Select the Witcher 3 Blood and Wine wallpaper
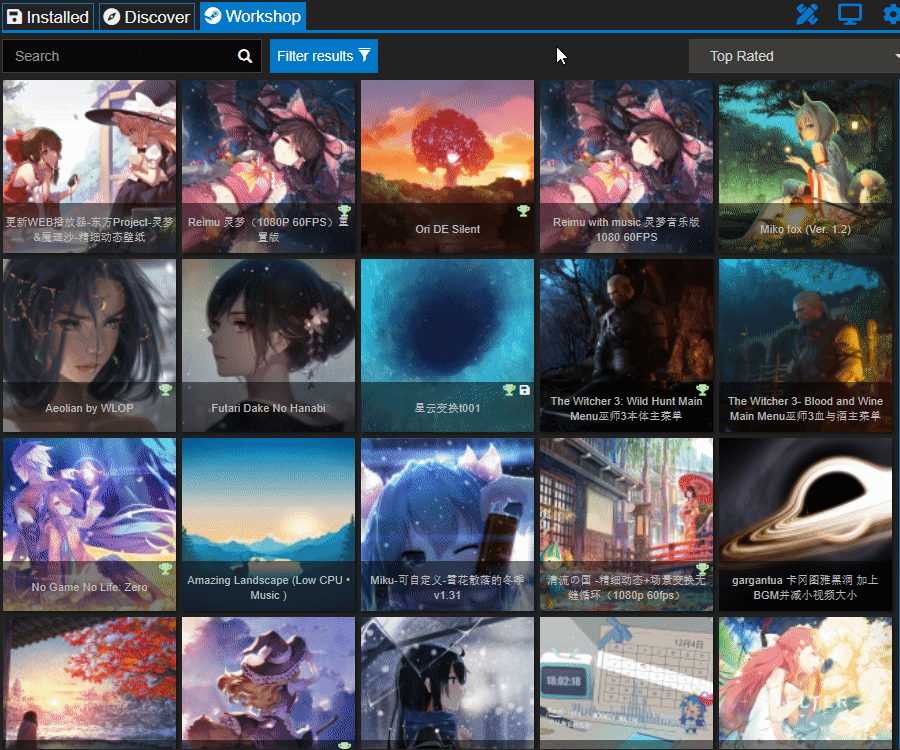 (805, 345)
